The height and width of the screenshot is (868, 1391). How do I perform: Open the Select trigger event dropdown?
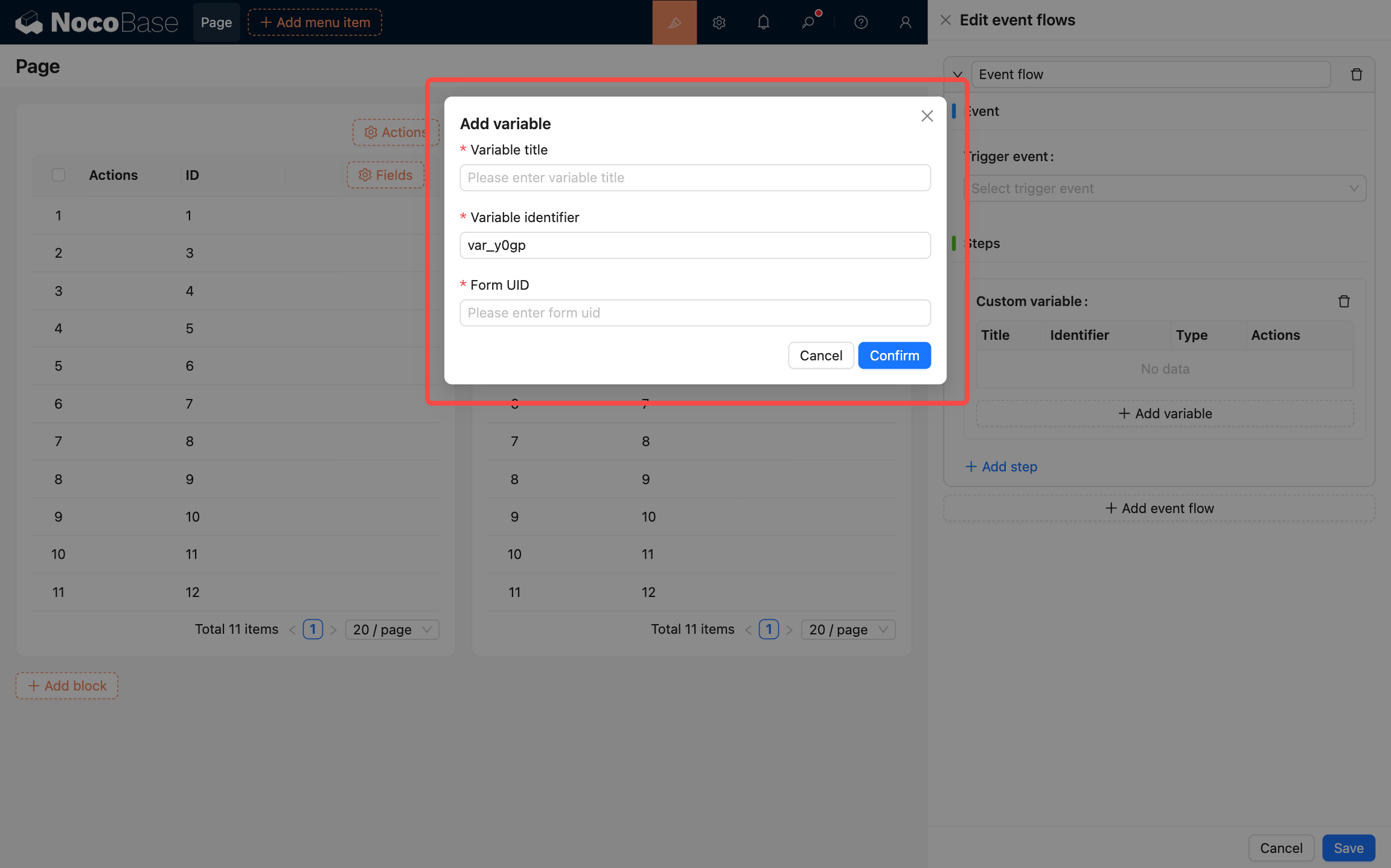pos(1165,188)
